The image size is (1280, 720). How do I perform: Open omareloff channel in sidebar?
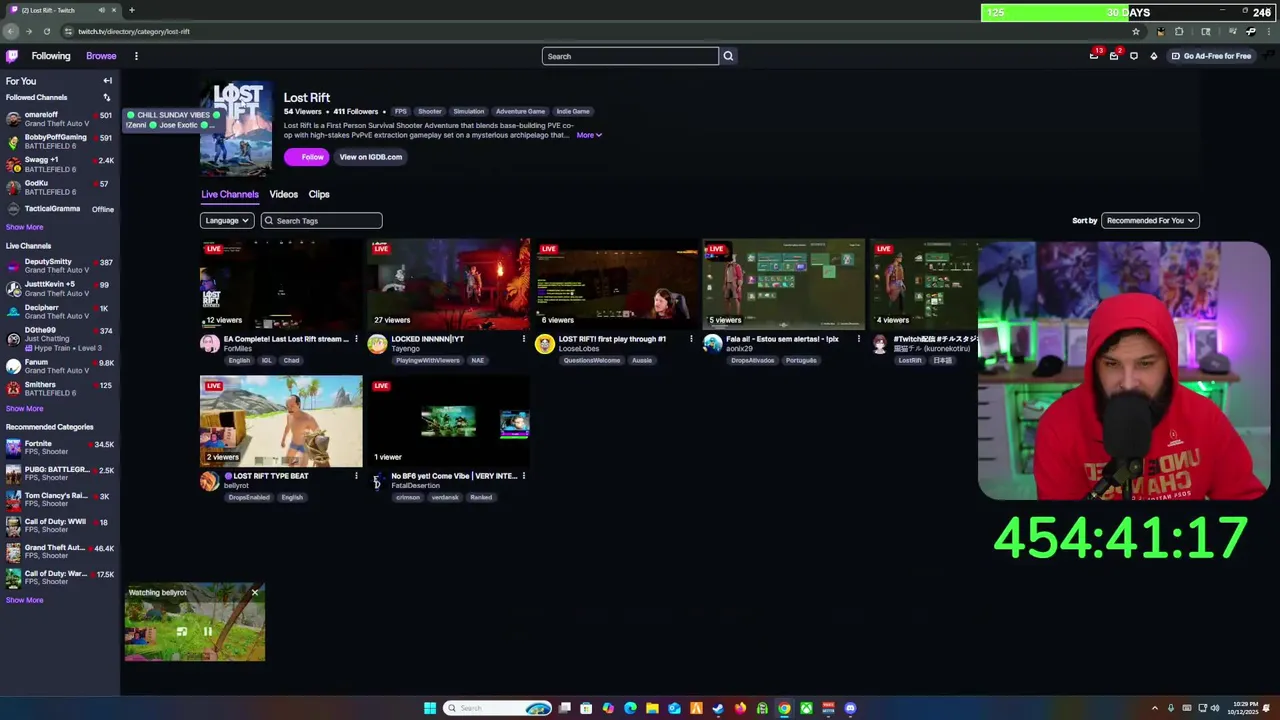coord(60,119)
